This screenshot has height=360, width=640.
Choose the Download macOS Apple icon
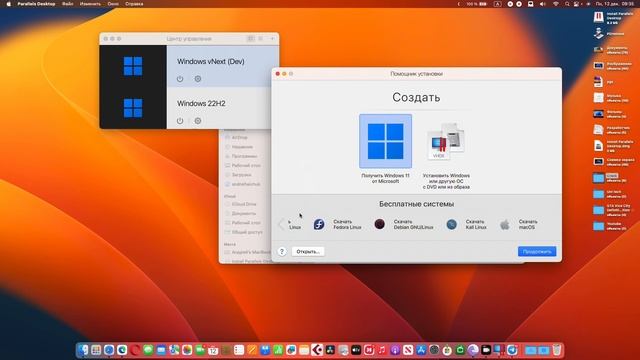point(505,224)
